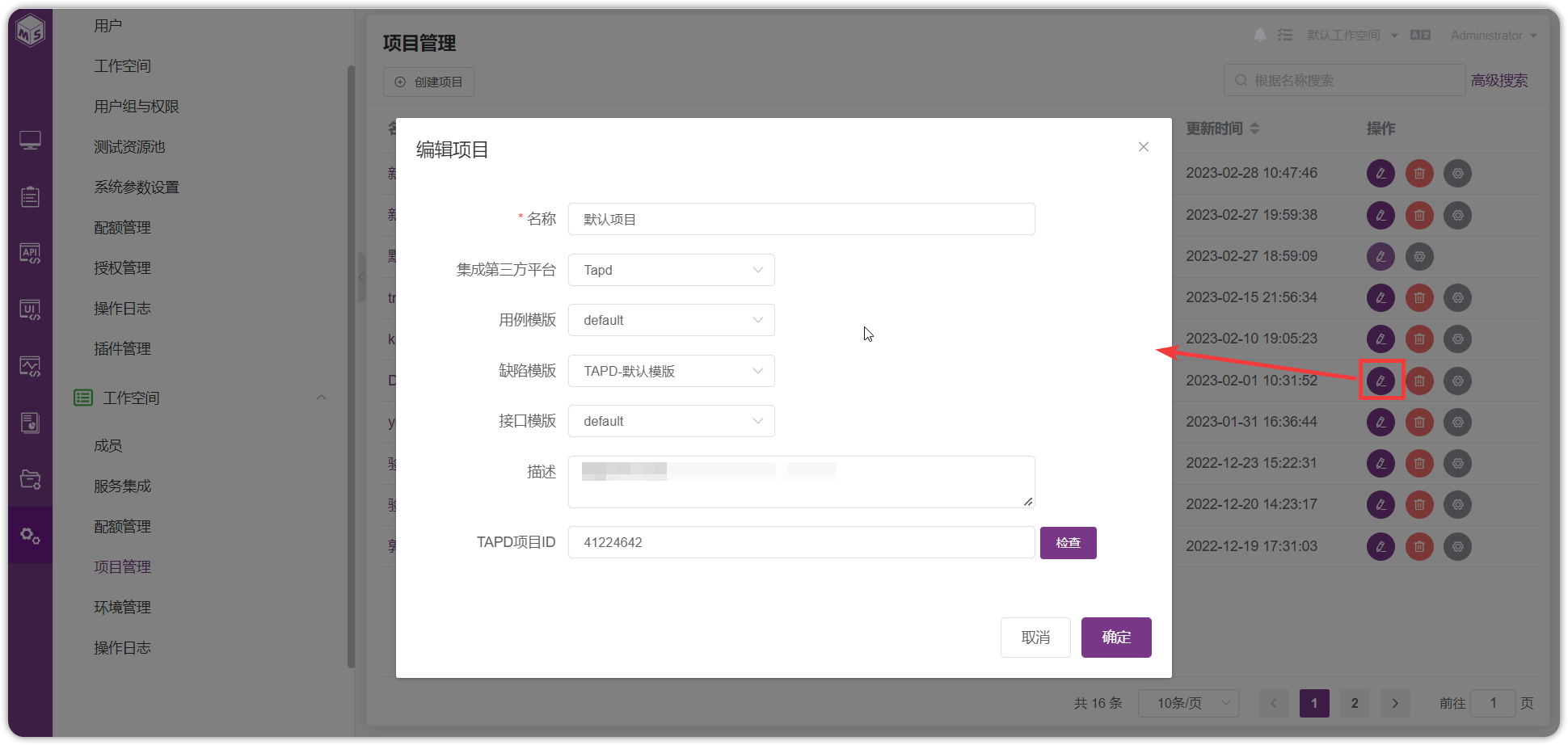Delete project updated 2023-02-27 19:59:38
This screenshot has height=745, width=1568.
click(x=1419, y=215)
